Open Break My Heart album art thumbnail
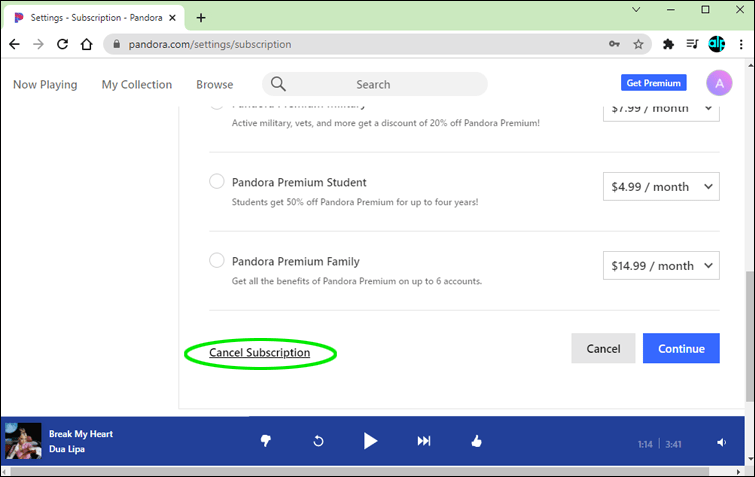 pos(23,440)
